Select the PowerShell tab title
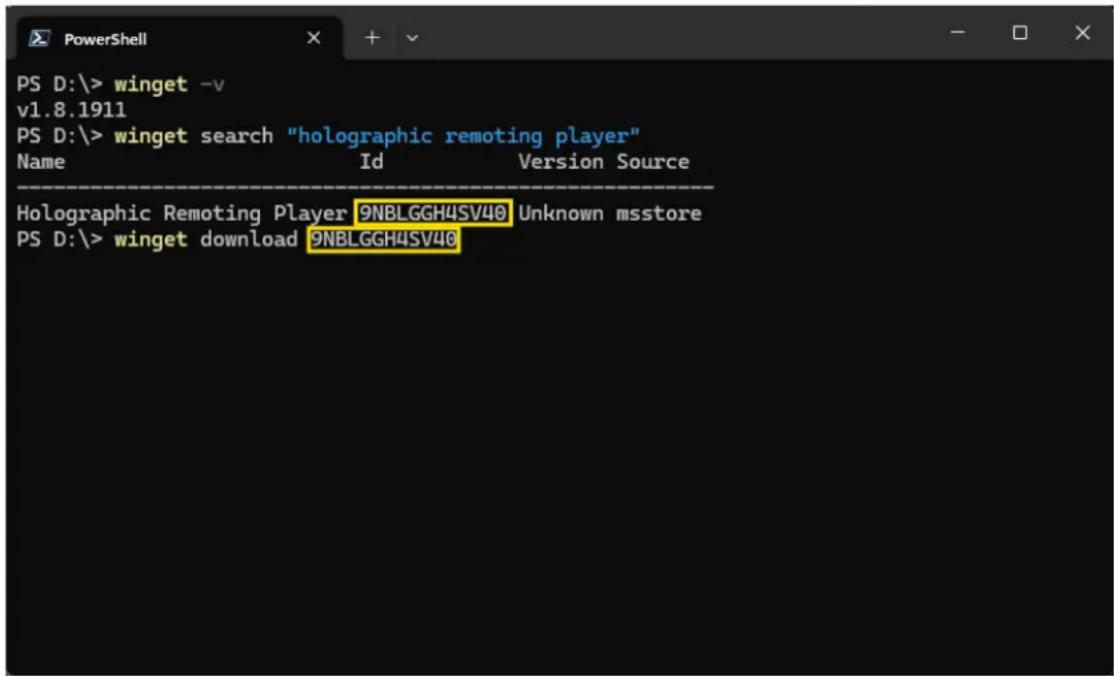This screenshot has height=676, width=1114. coord(105,39)
